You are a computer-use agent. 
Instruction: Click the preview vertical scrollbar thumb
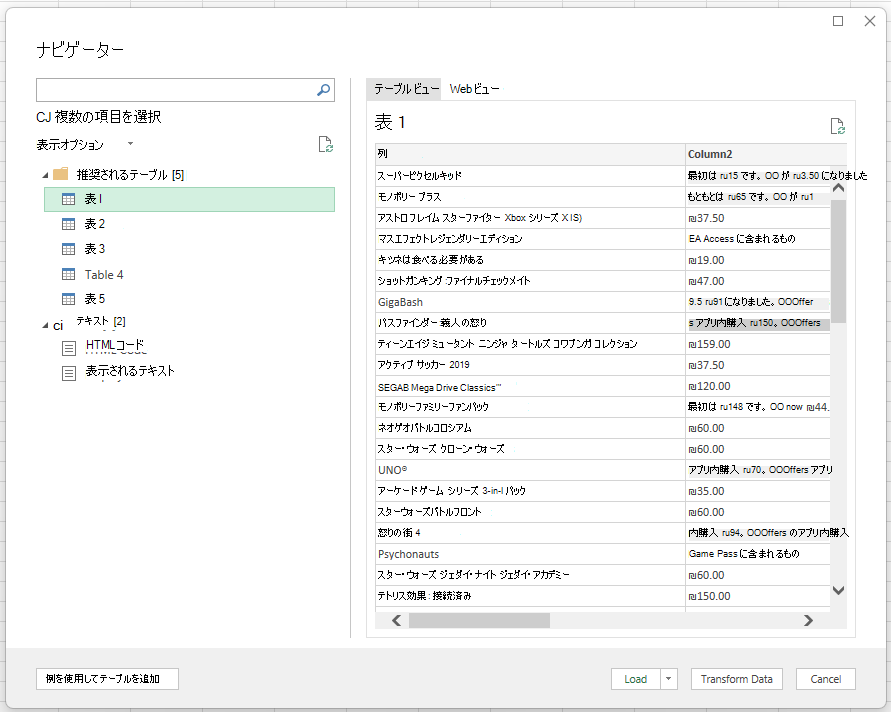[x=838, y=261]
